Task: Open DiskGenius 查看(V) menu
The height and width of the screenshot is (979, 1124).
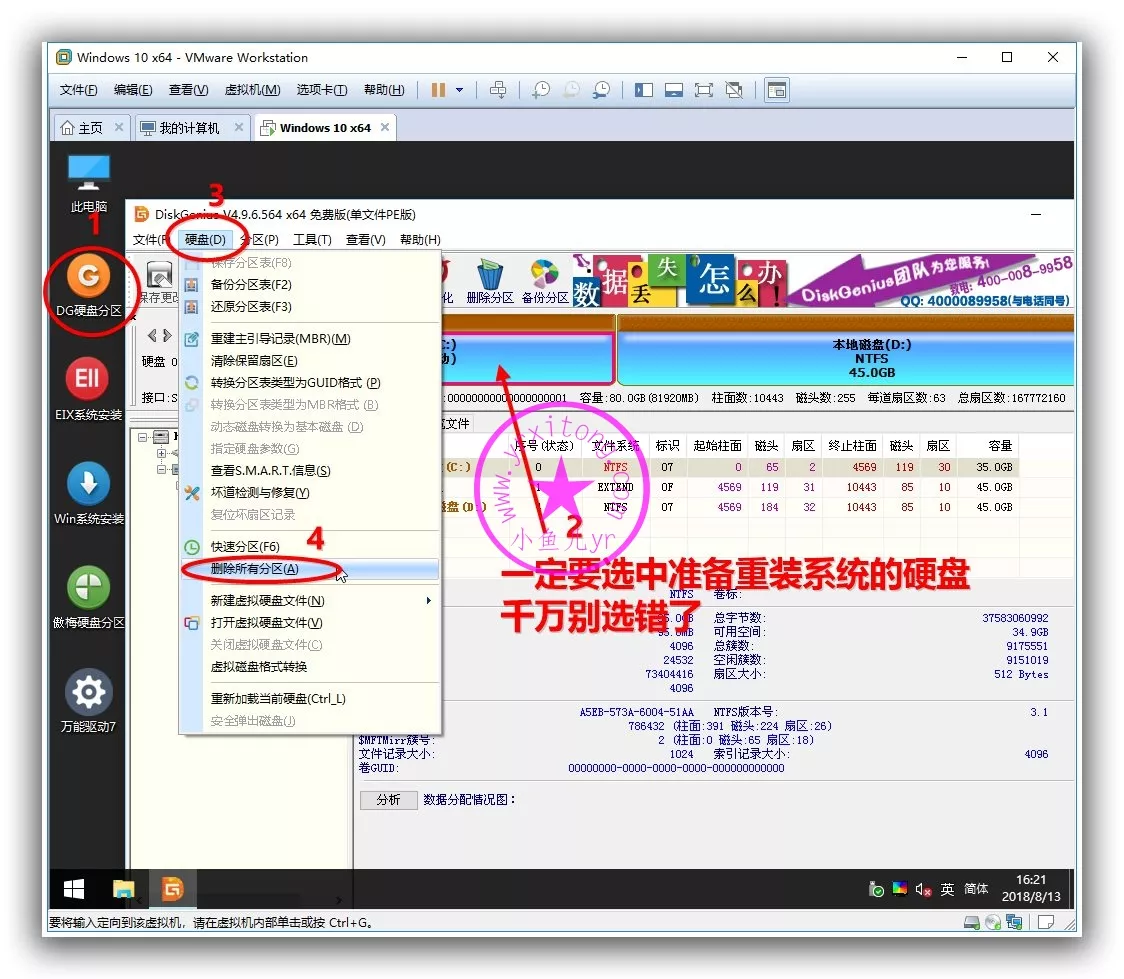Action: [366, 239]
